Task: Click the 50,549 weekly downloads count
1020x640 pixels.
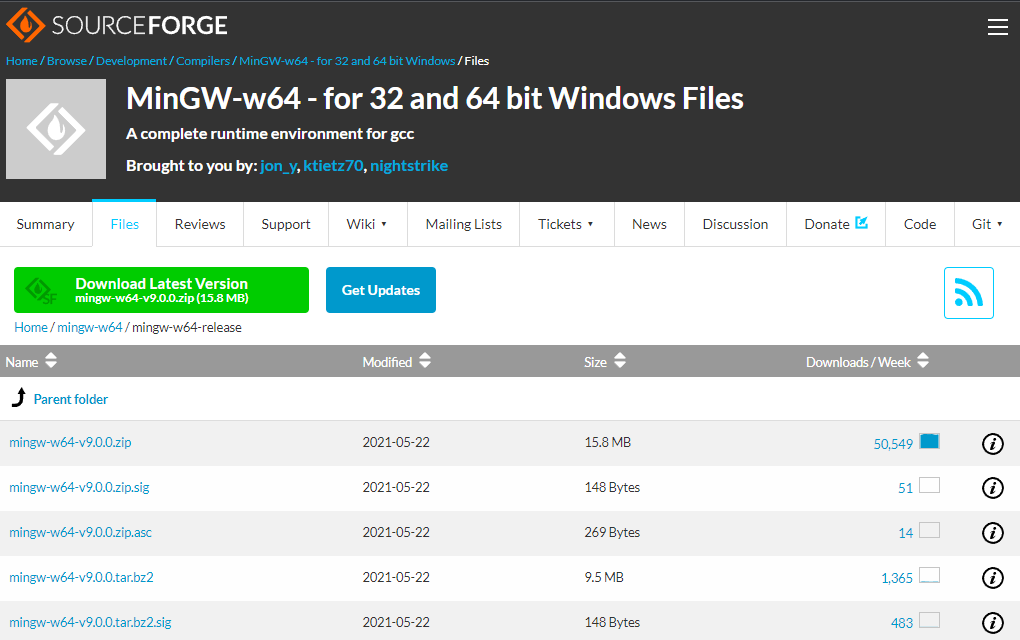Action: (x=893, y=444)
